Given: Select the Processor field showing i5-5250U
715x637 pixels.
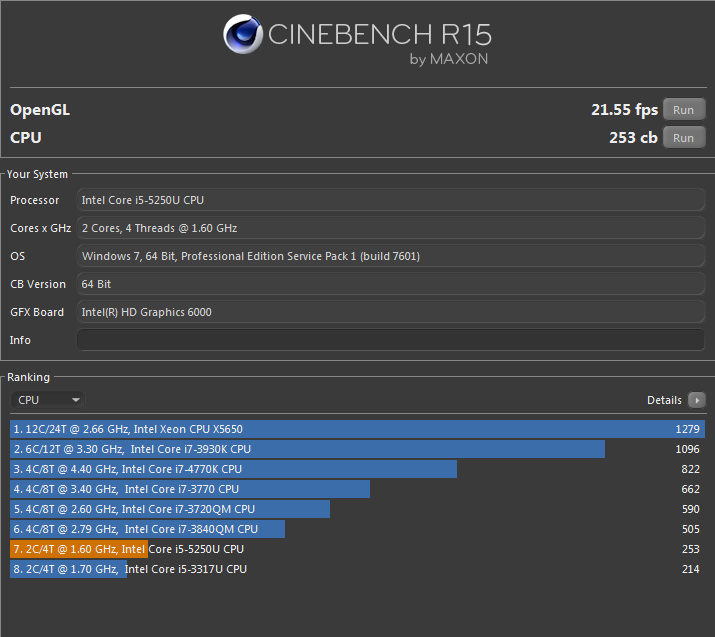Looking at the screenshot, I should [x=391, y=200].
